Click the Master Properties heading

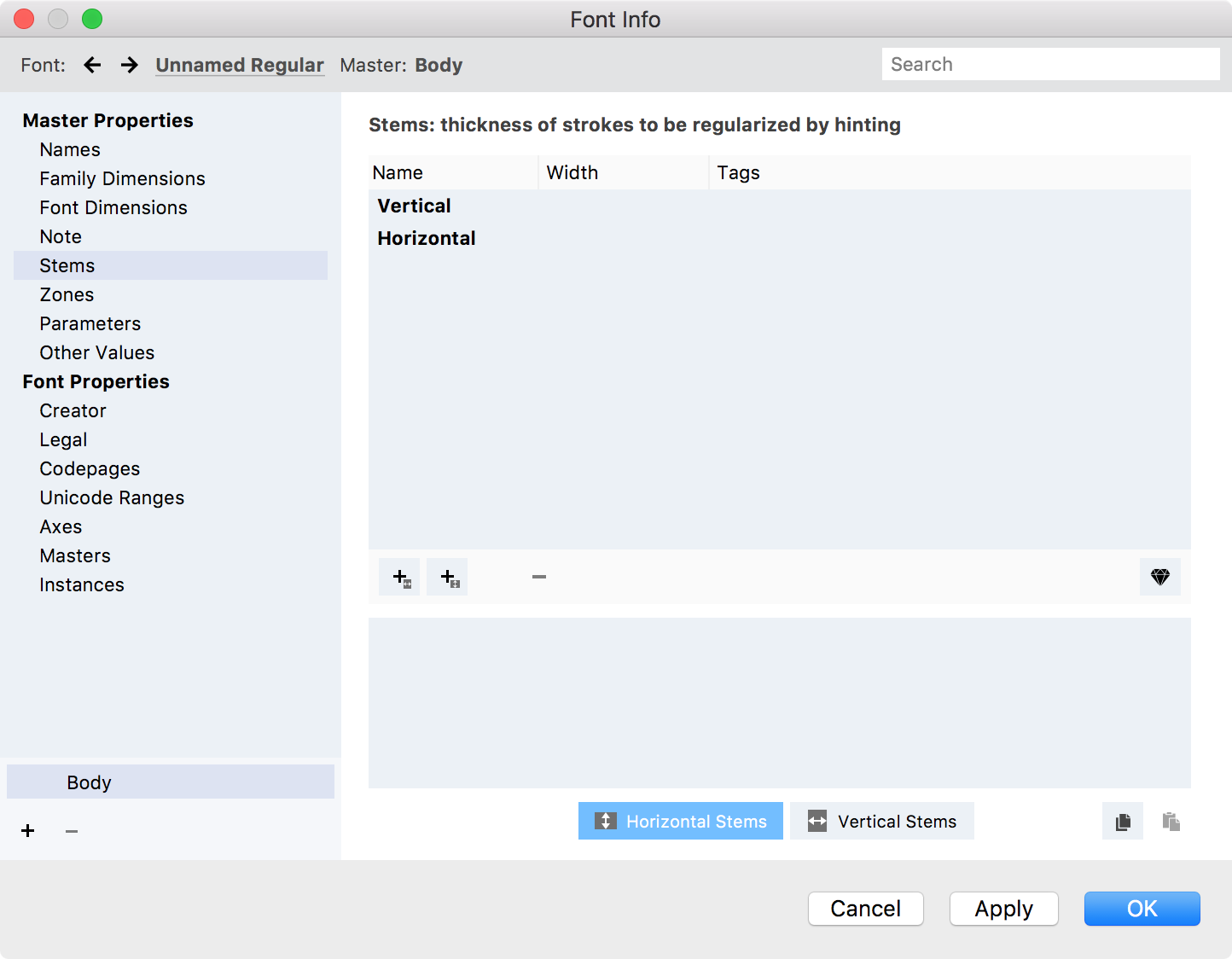[108, 120]
